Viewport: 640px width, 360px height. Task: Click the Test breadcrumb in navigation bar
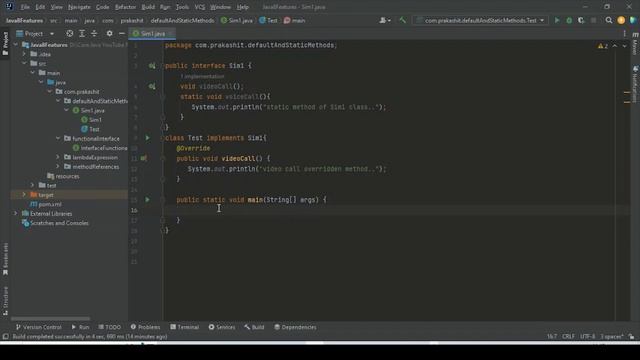point(268,20)
